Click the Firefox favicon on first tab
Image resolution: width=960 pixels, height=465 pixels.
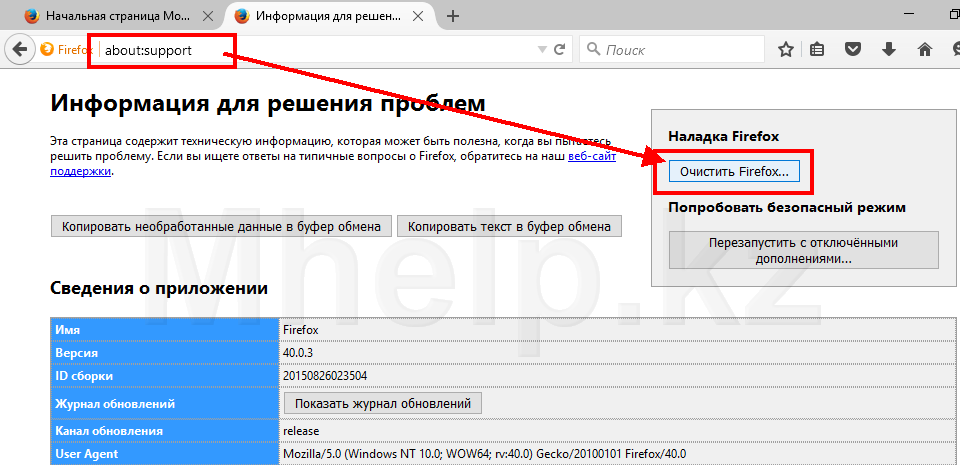click(x=32, y=17)
